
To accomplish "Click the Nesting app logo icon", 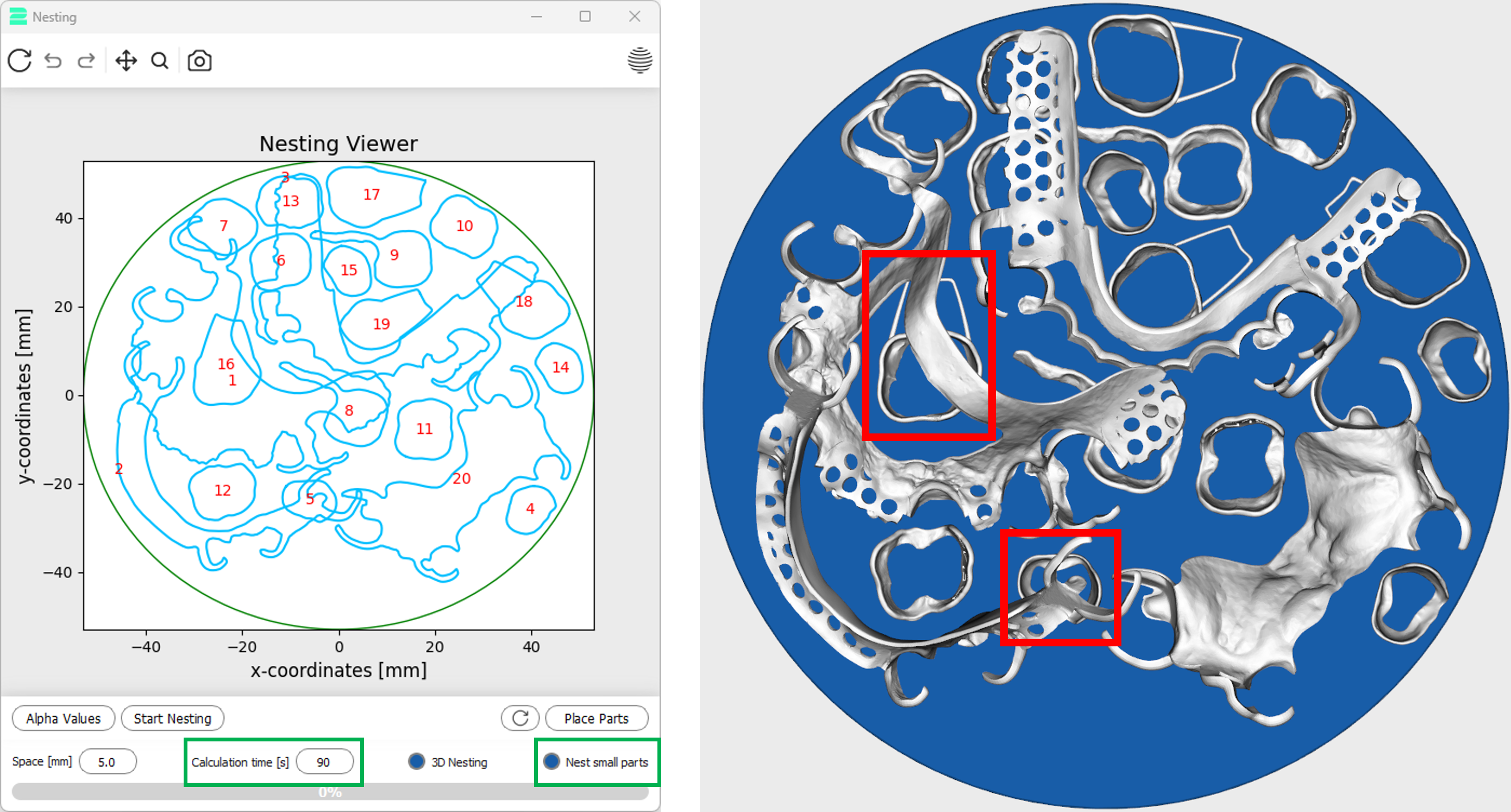I will 17,16.
